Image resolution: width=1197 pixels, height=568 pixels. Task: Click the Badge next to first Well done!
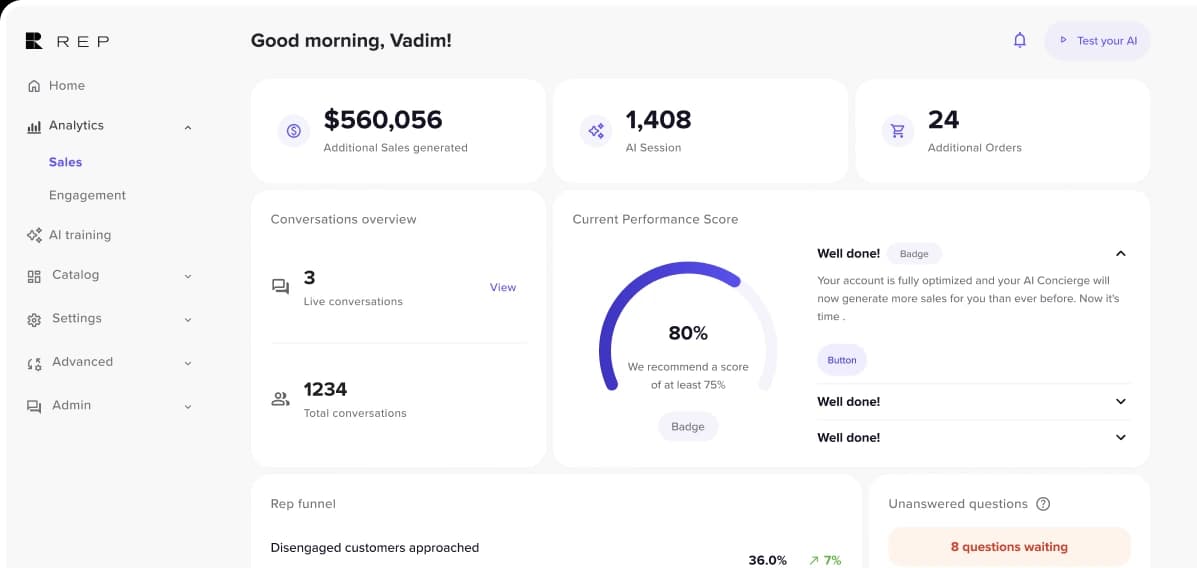(914, 253)
